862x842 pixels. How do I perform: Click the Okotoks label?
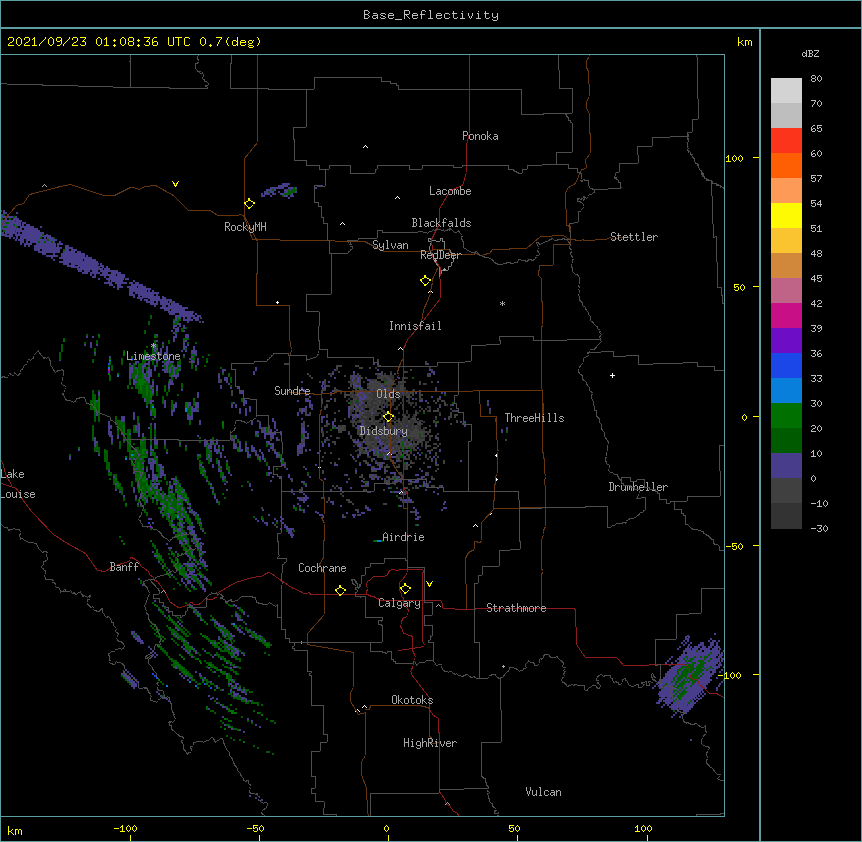pyautogui.click(x=412, y=700)
